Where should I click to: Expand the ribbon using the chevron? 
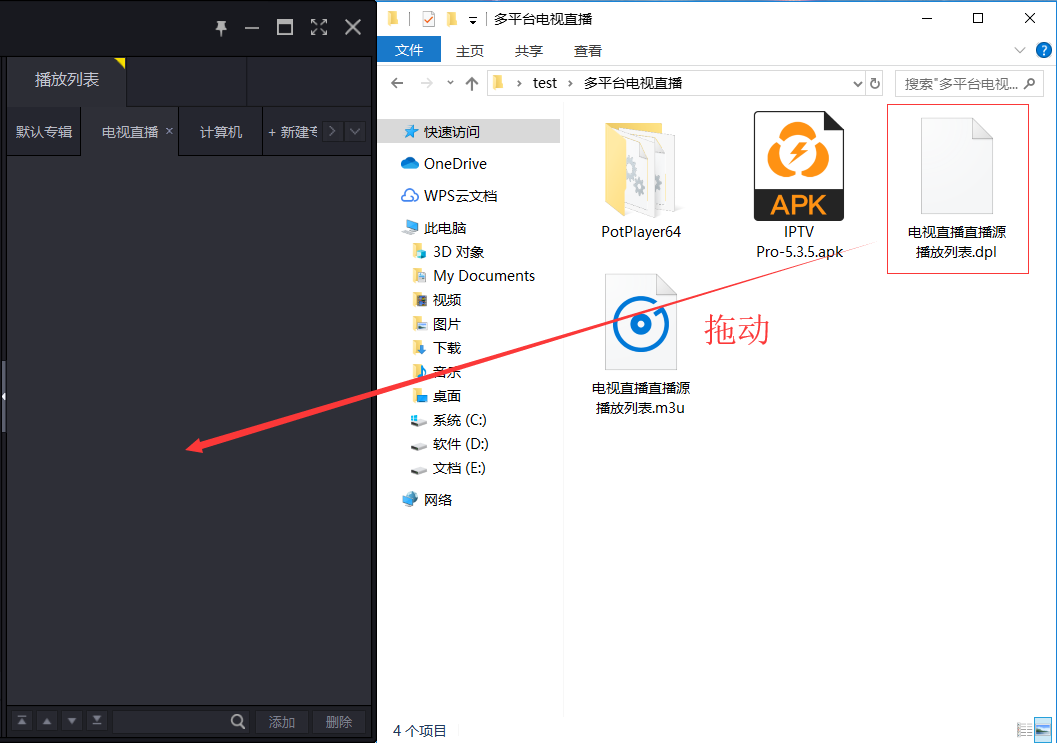tap(1018, 49)
